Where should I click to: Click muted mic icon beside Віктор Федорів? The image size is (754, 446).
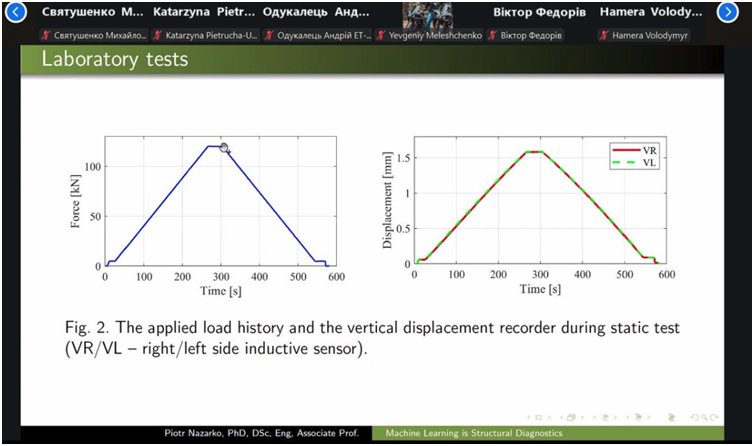pos(494,35)
